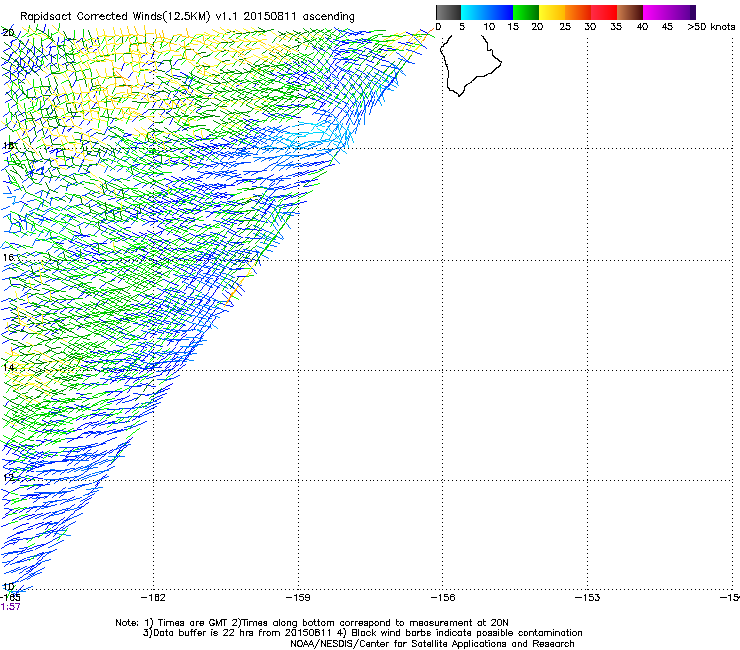
Task: Click the purple 1:57 time label
Action: (x=10, y=607)
